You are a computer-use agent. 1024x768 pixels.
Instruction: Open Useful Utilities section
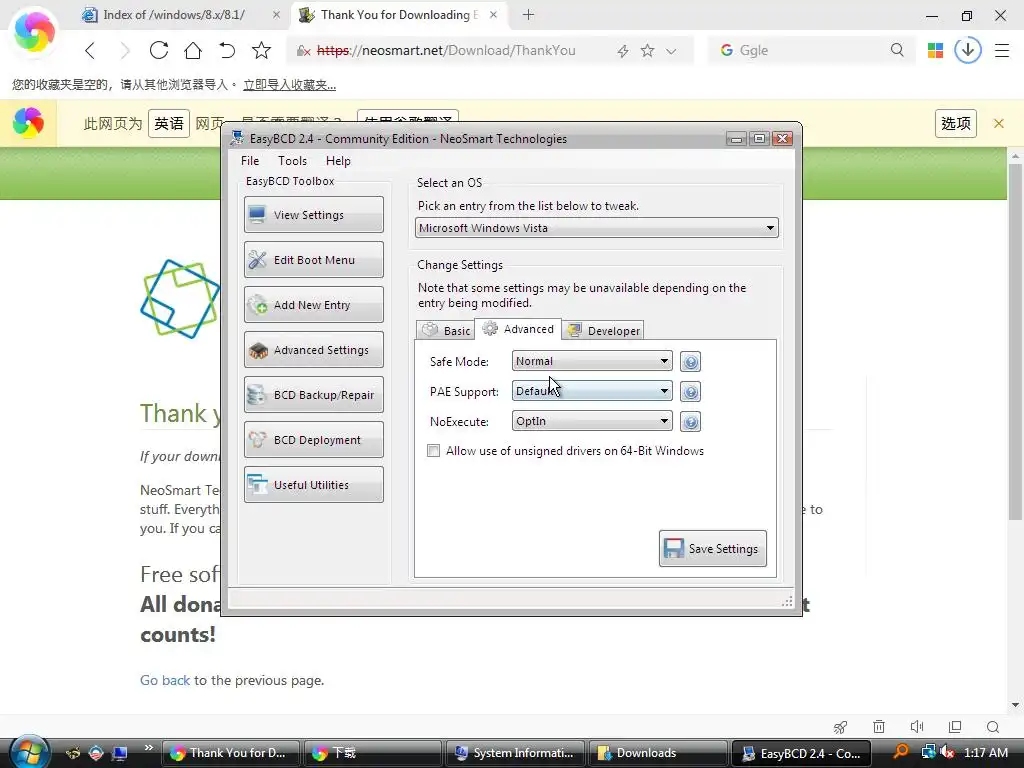click(313, 485)
